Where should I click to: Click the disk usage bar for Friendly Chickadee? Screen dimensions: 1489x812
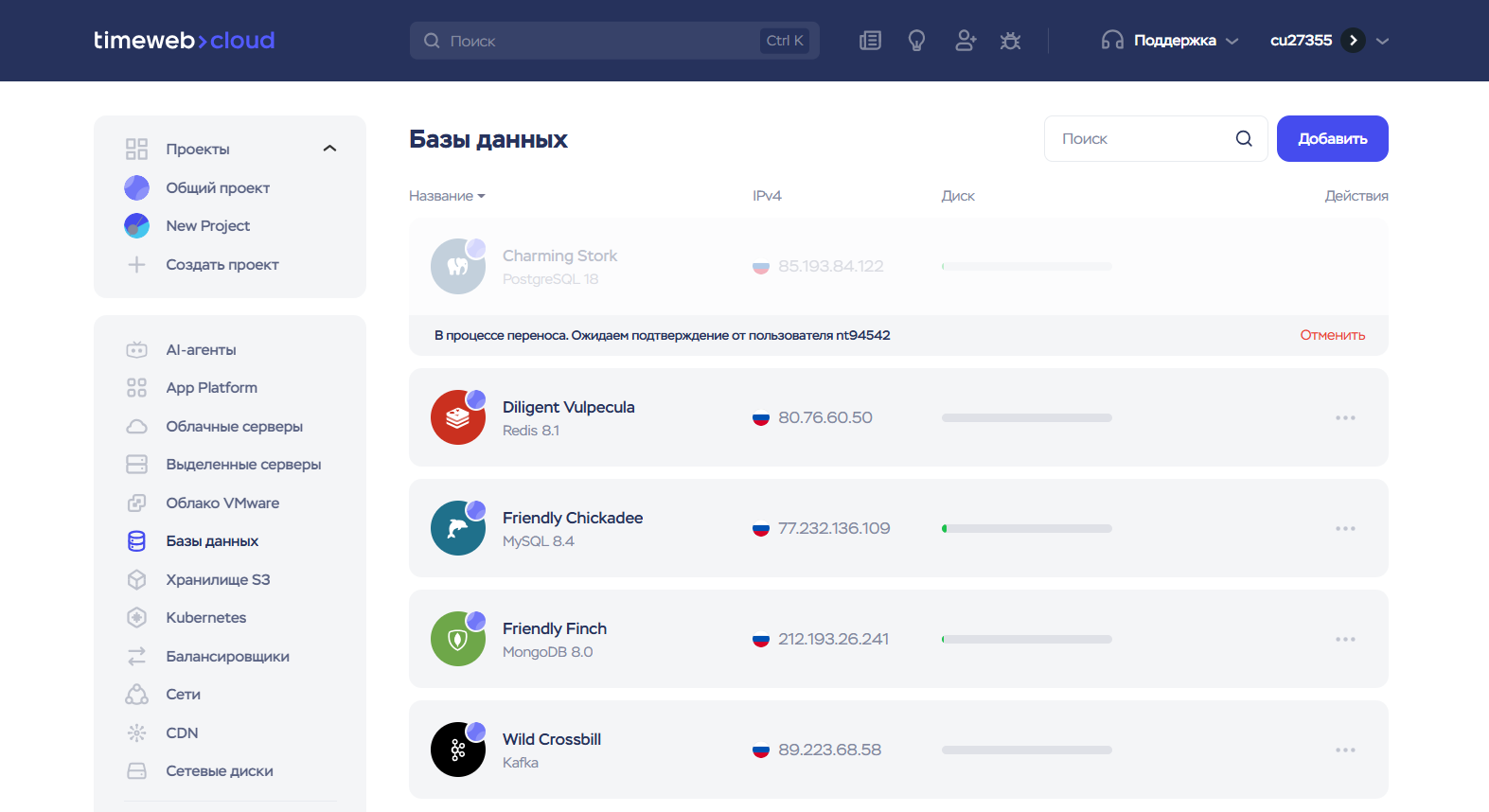click(x=1026, y=528)
